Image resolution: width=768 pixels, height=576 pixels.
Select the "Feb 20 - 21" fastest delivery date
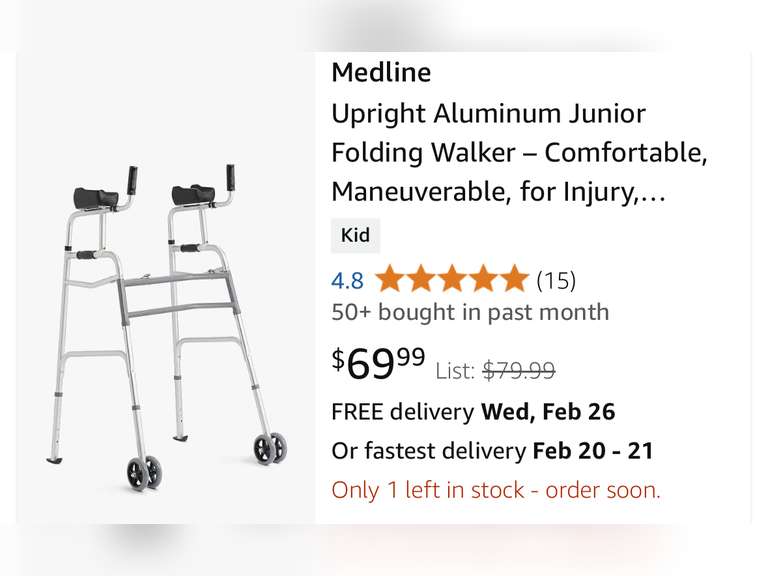point(592,451)
